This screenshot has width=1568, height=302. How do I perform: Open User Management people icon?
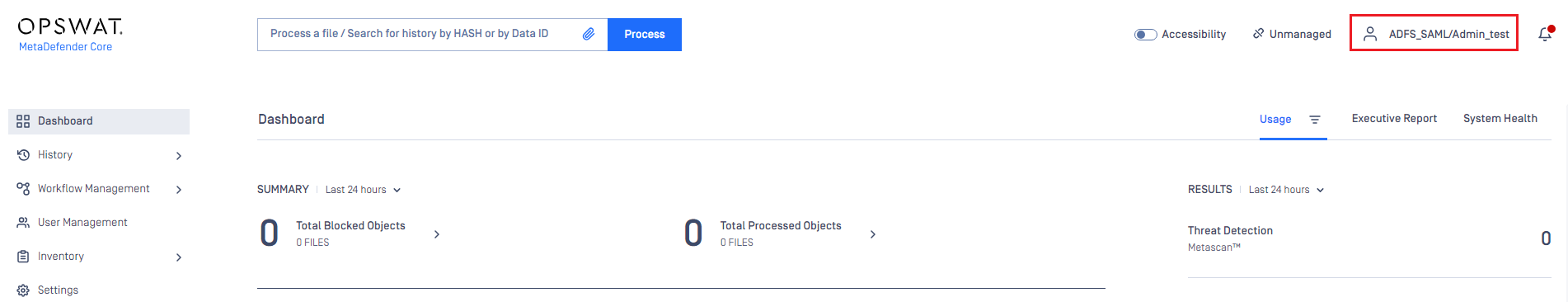click(23, 223)
